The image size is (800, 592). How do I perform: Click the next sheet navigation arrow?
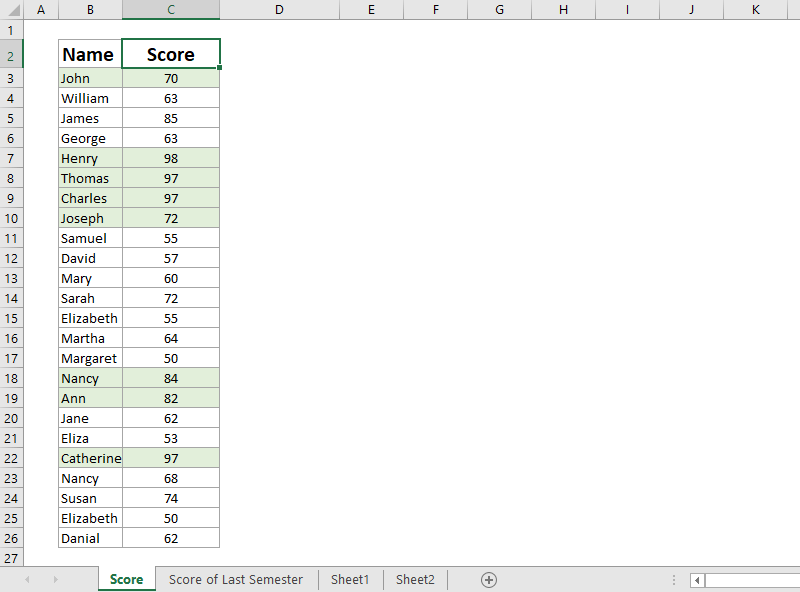pos(55,580)
